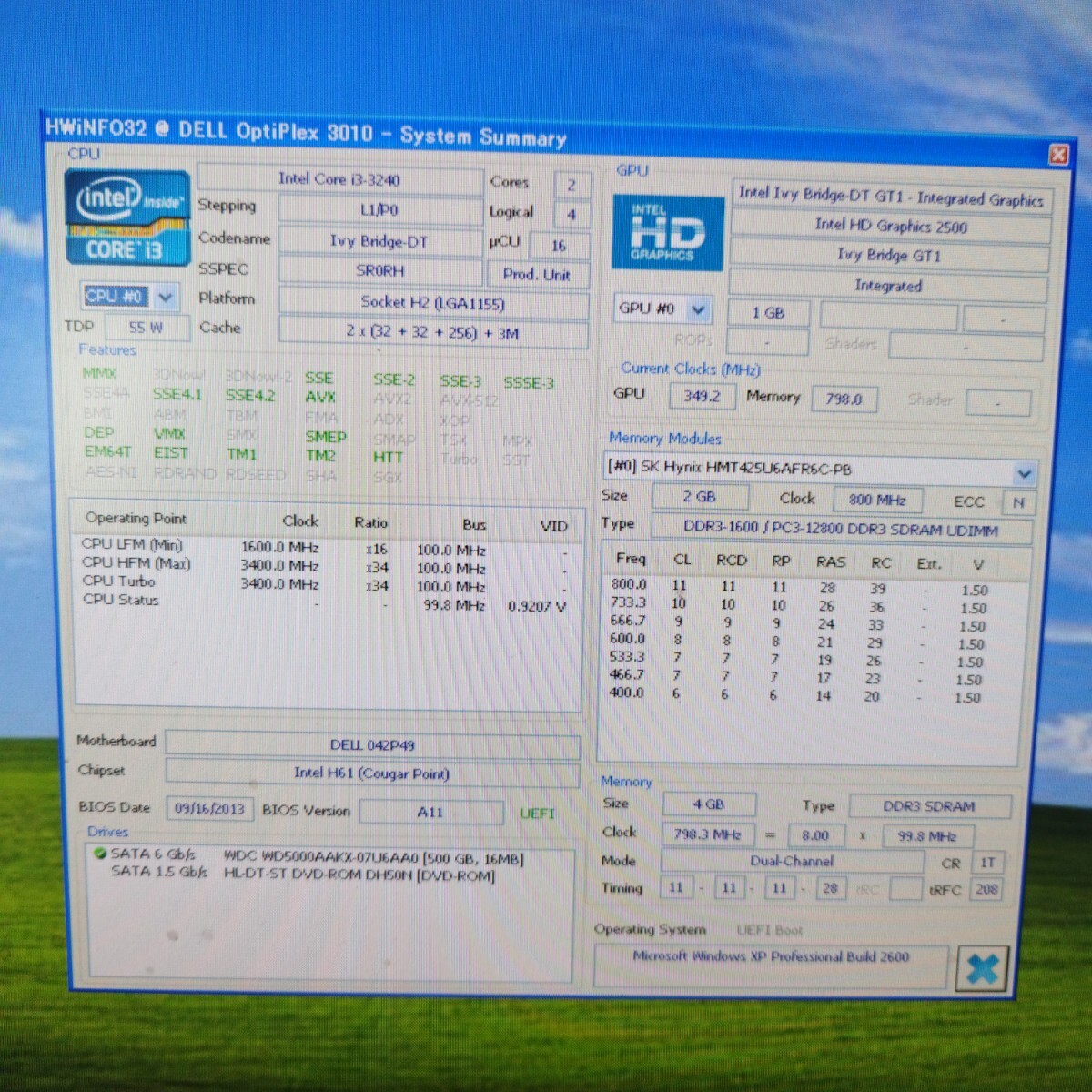The height and width of the screenshot is (1092, 1092).
Task: Click the memory Clock 798.3 MHz field
Action: 708,834
